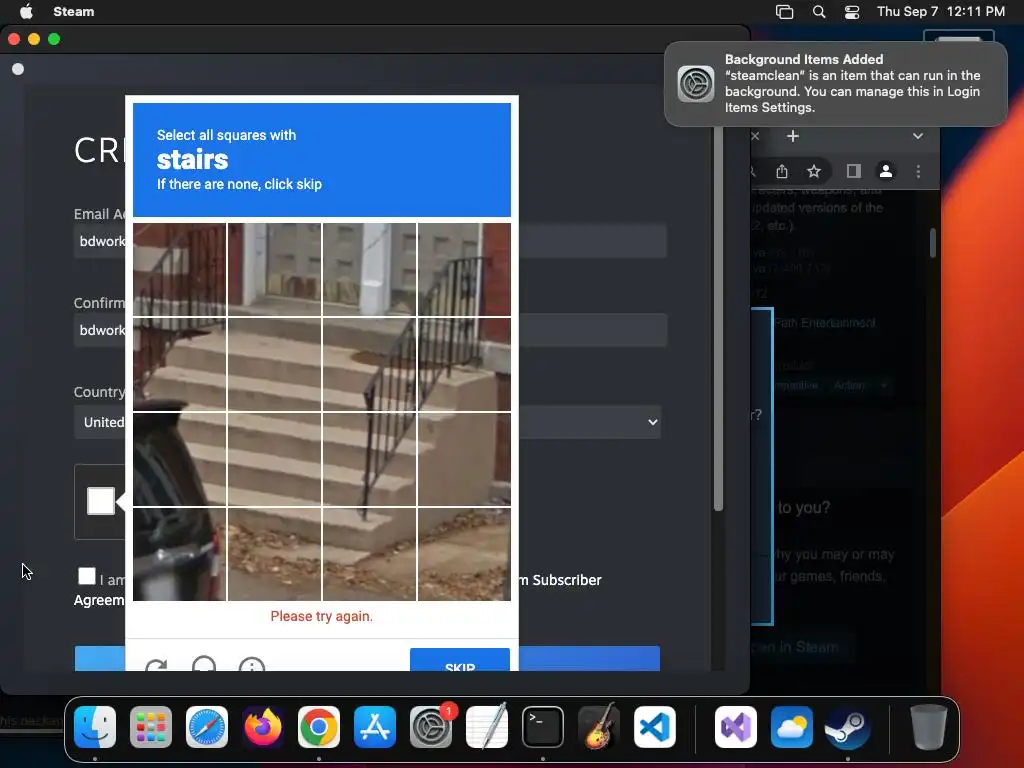This screenshot has height=768, width=1024.
Task: Click the share icon in Chrome toolbar
Action: [x=782, y=171]
